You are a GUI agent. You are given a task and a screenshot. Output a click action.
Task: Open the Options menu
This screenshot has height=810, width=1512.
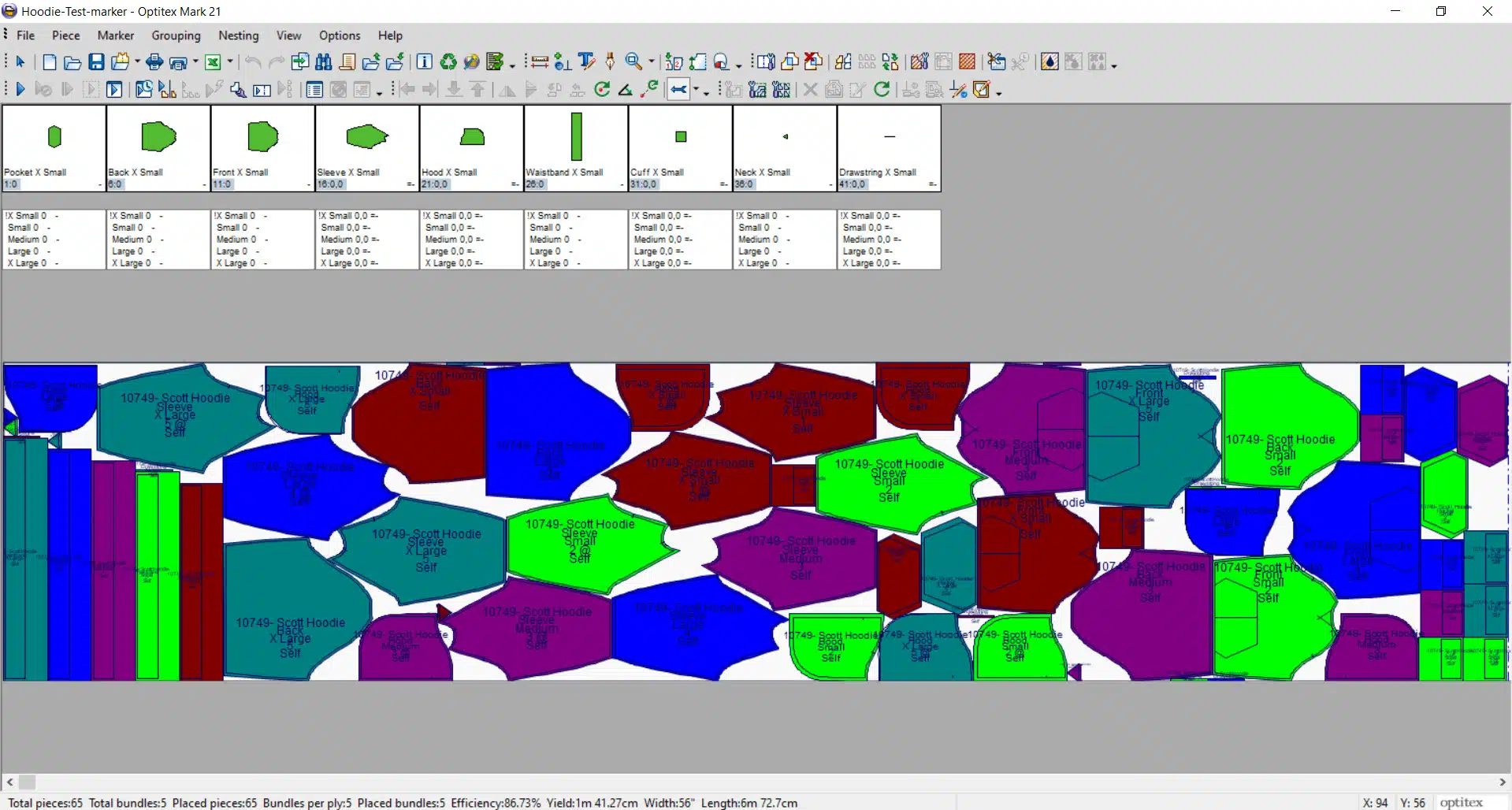[x=340, y=35]
